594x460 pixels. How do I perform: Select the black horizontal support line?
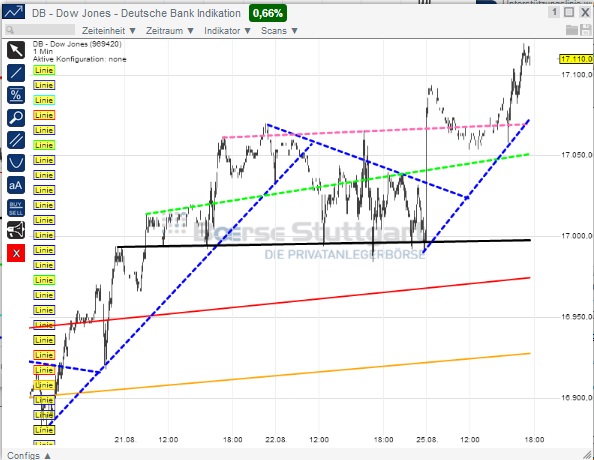tap(324, 244)
